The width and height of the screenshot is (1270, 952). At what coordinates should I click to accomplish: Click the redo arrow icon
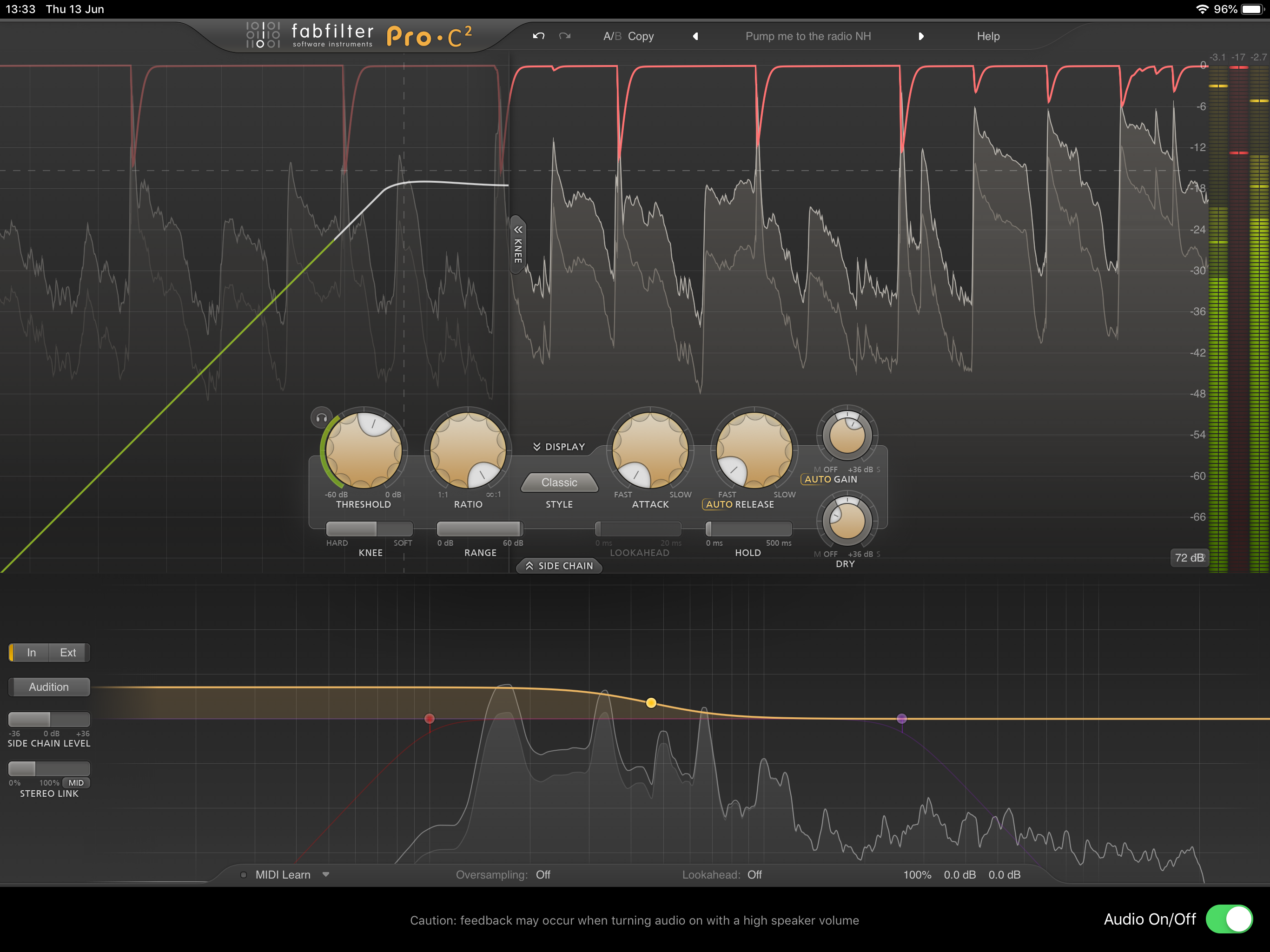pos(565,36)
